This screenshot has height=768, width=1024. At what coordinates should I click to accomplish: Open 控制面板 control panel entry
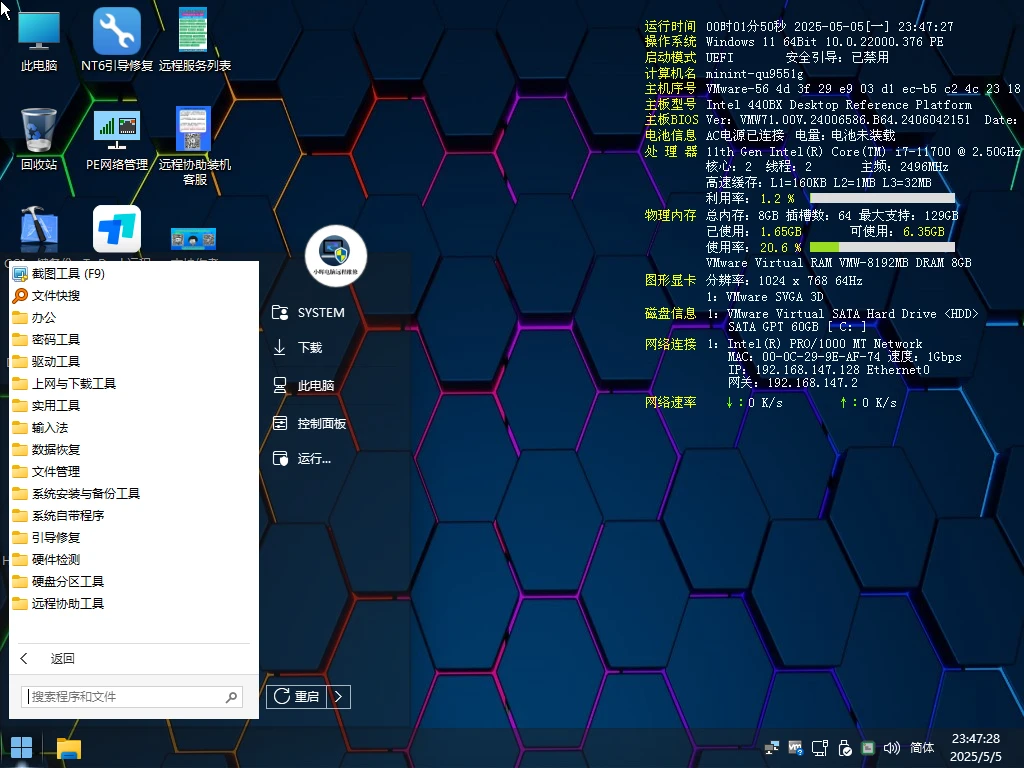309,423
